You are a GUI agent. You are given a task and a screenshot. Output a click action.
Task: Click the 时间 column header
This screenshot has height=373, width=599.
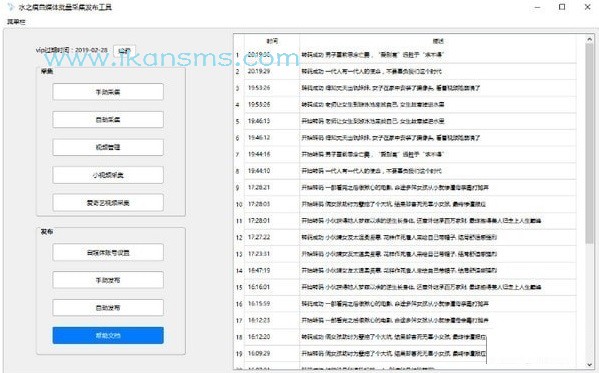pos(272,41)
